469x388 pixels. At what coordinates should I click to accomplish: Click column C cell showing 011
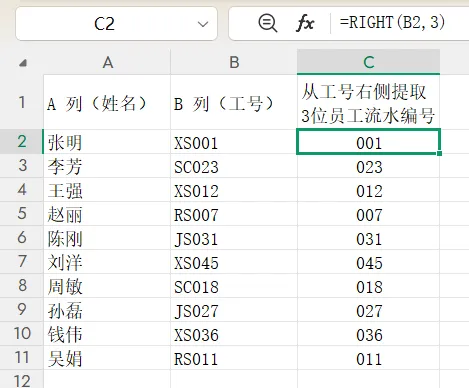(368, 358)
